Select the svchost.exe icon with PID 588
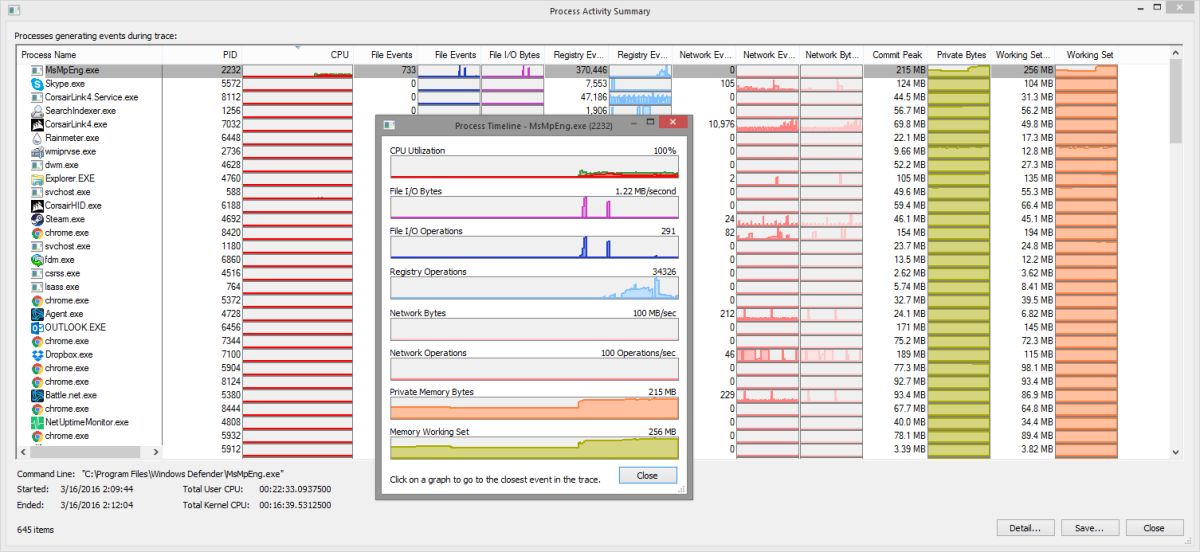 [36, 192]
